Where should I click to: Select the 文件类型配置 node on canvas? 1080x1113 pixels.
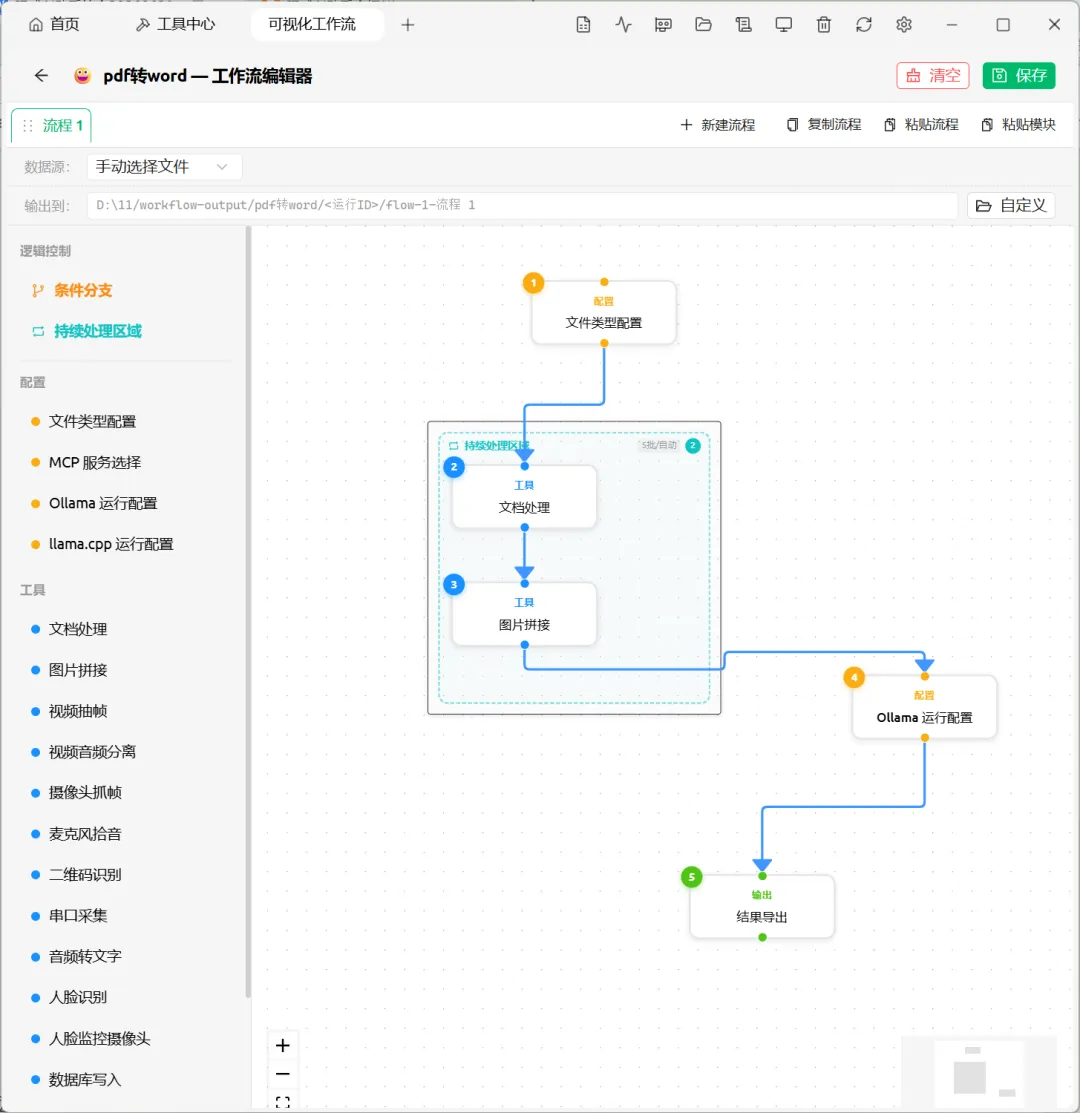coord(604,313)
